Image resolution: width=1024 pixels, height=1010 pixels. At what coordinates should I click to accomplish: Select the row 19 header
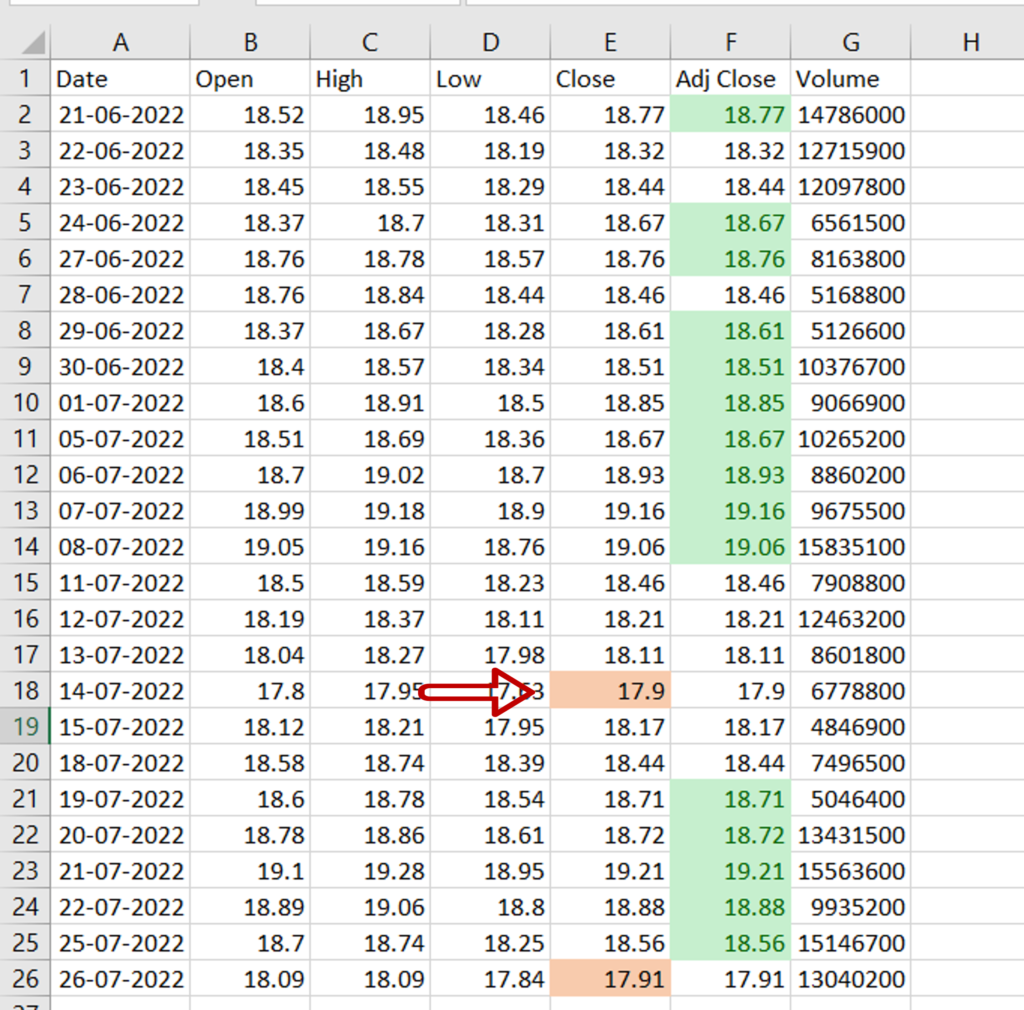pyautogui.click(x=25, y=727)
